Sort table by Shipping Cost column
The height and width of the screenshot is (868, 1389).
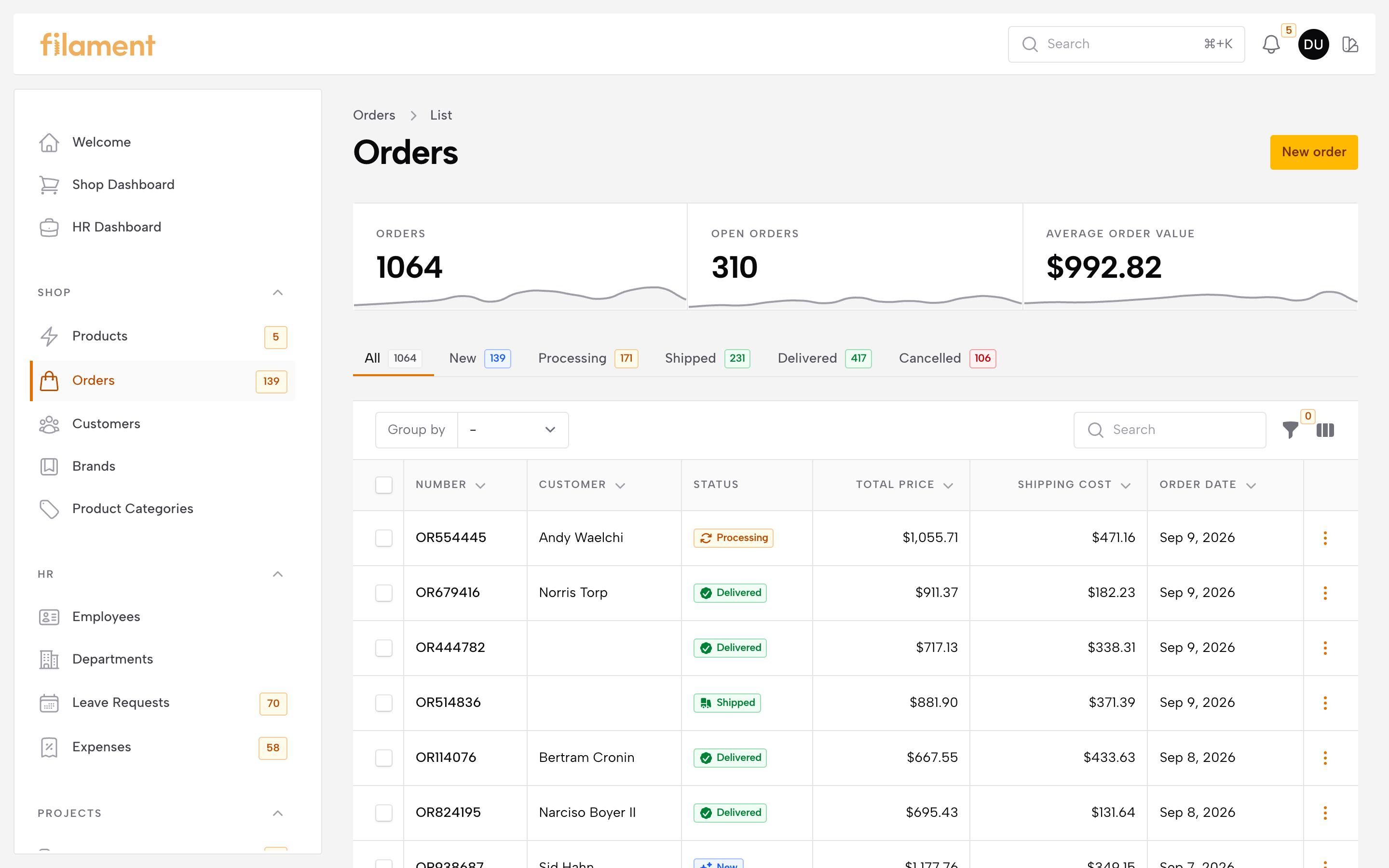click(x=1074, y=485)
